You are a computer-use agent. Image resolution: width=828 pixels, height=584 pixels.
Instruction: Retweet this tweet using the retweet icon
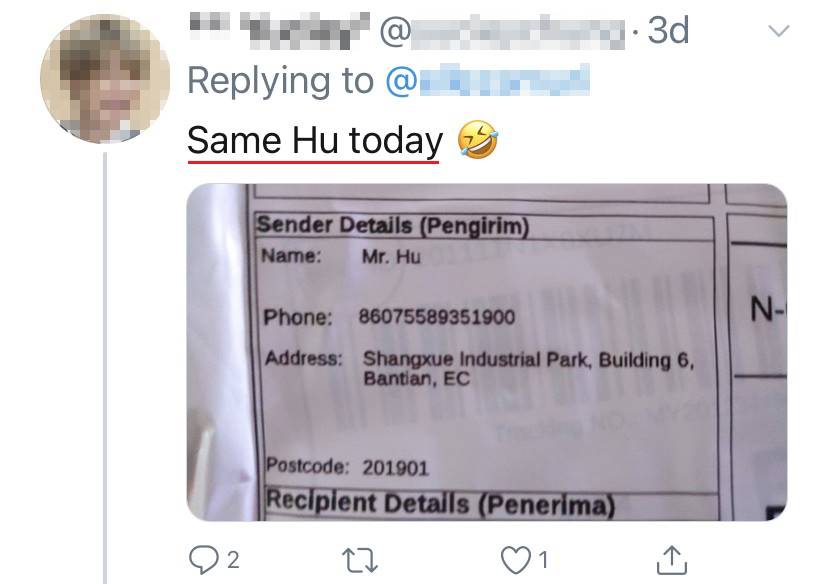click(x=360, y=560)
